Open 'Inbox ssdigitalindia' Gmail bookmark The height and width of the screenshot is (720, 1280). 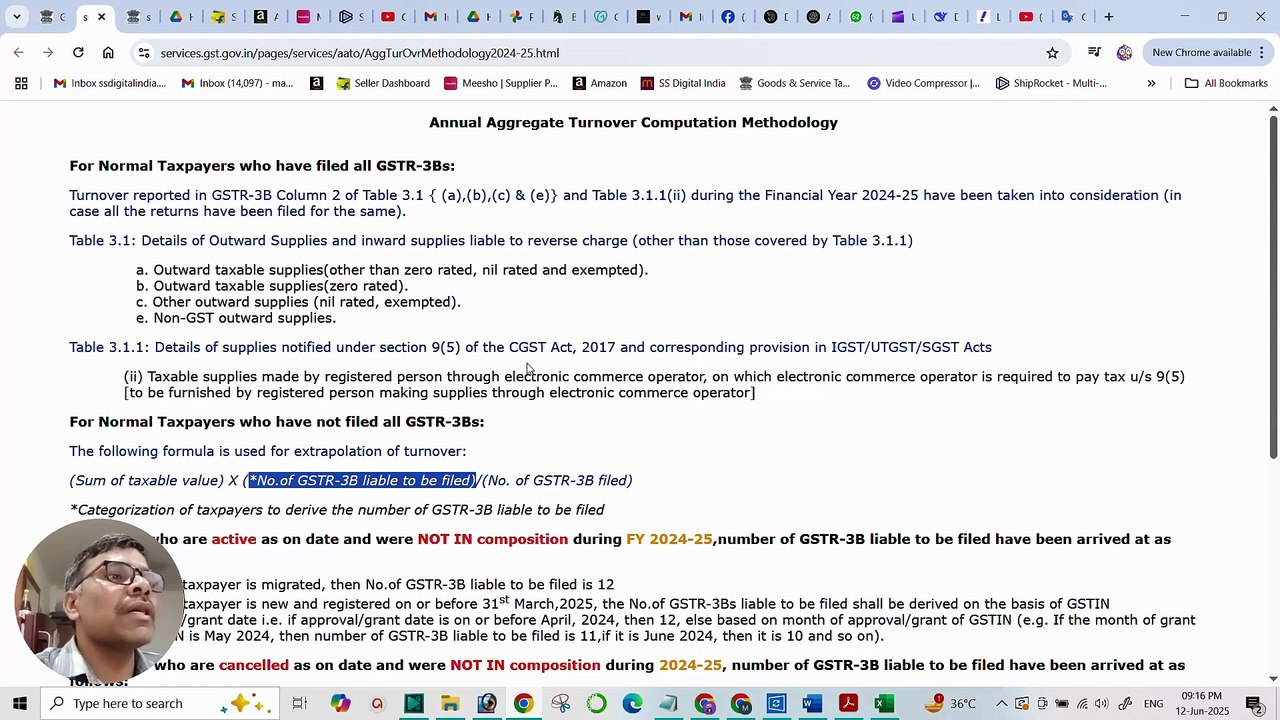110,83
